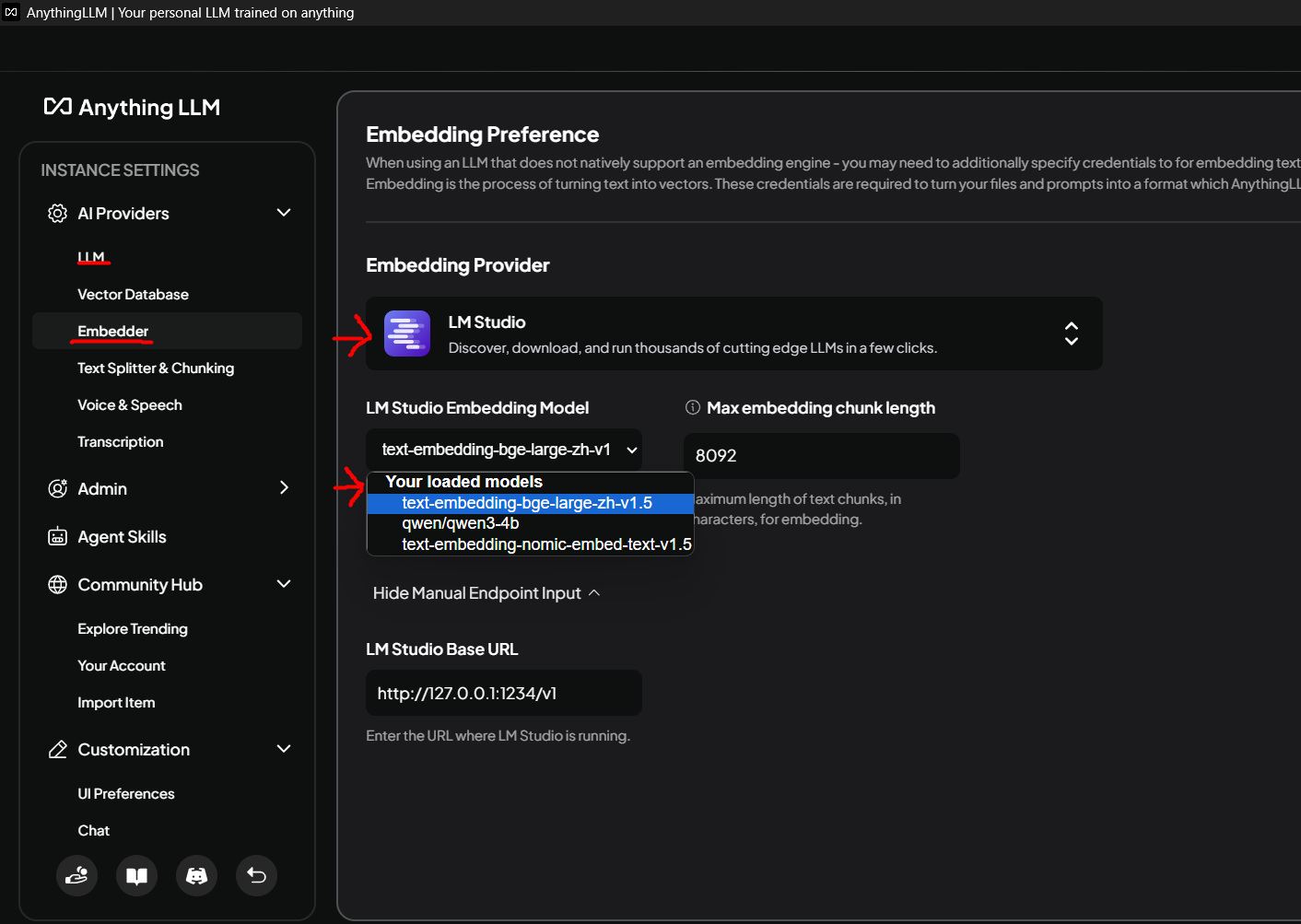Collapse the Customization section

click(x=284, y=749)
